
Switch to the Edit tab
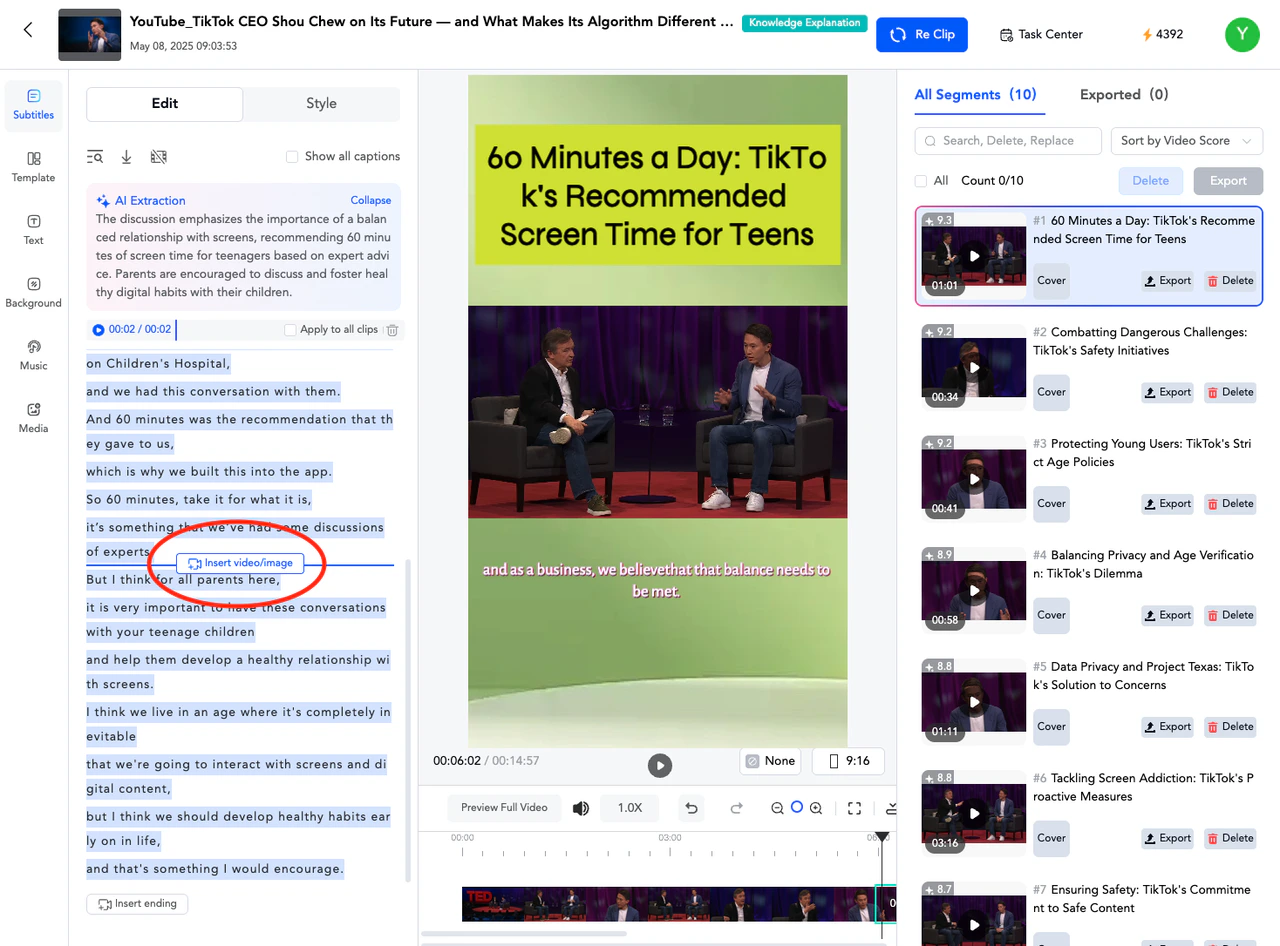pyautogui.click(x=165, y=104)
